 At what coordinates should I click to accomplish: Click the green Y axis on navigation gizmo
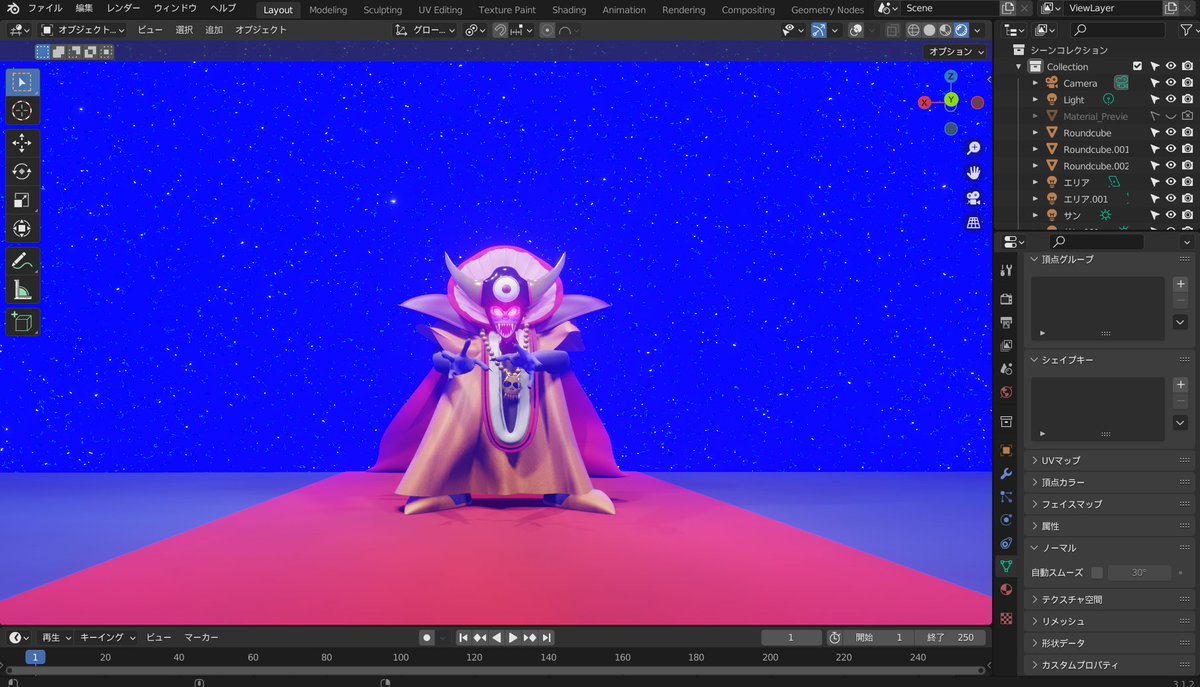[951, 99]
